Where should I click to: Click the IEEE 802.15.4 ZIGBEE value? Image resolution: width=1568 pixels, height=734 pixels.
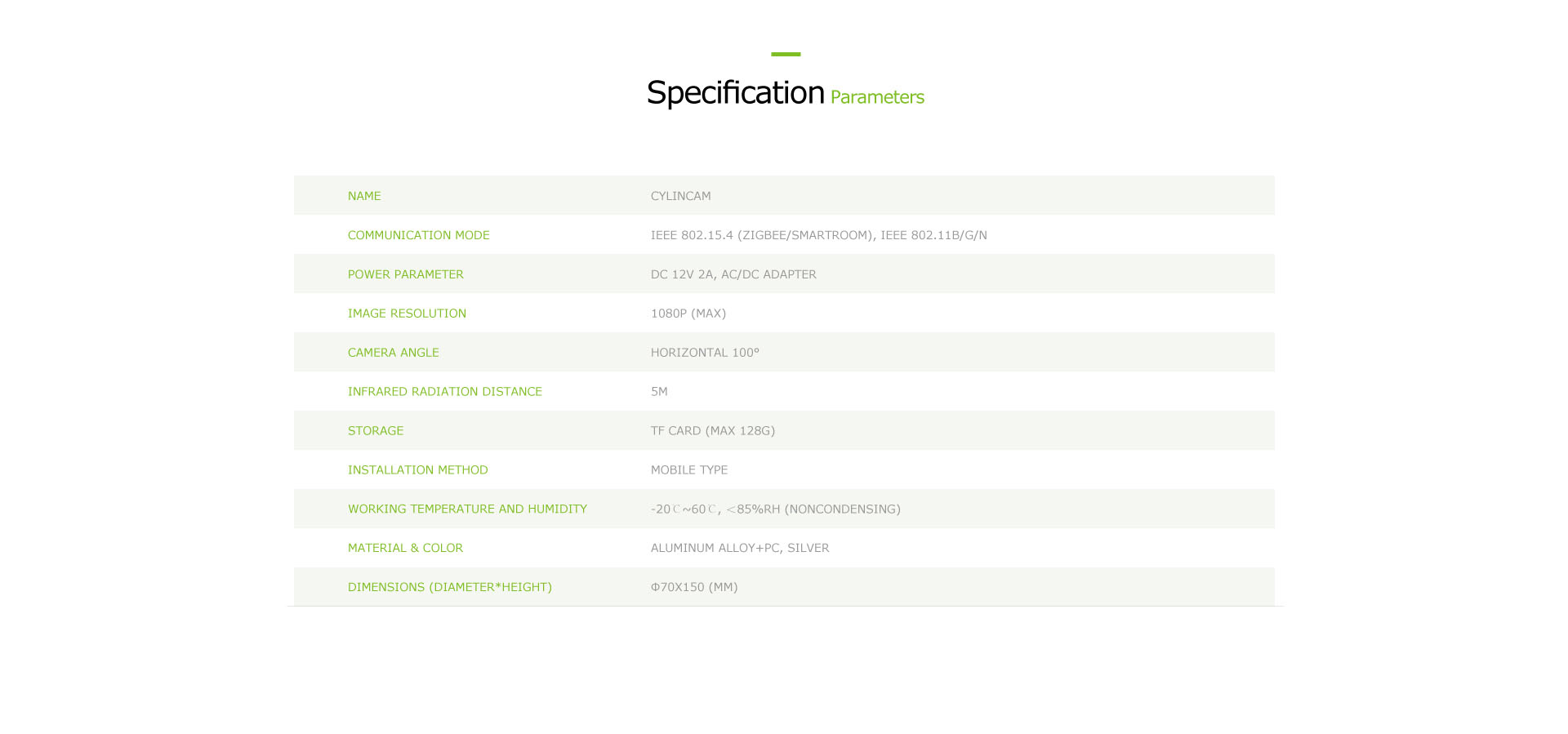click(x=818, y=235)
